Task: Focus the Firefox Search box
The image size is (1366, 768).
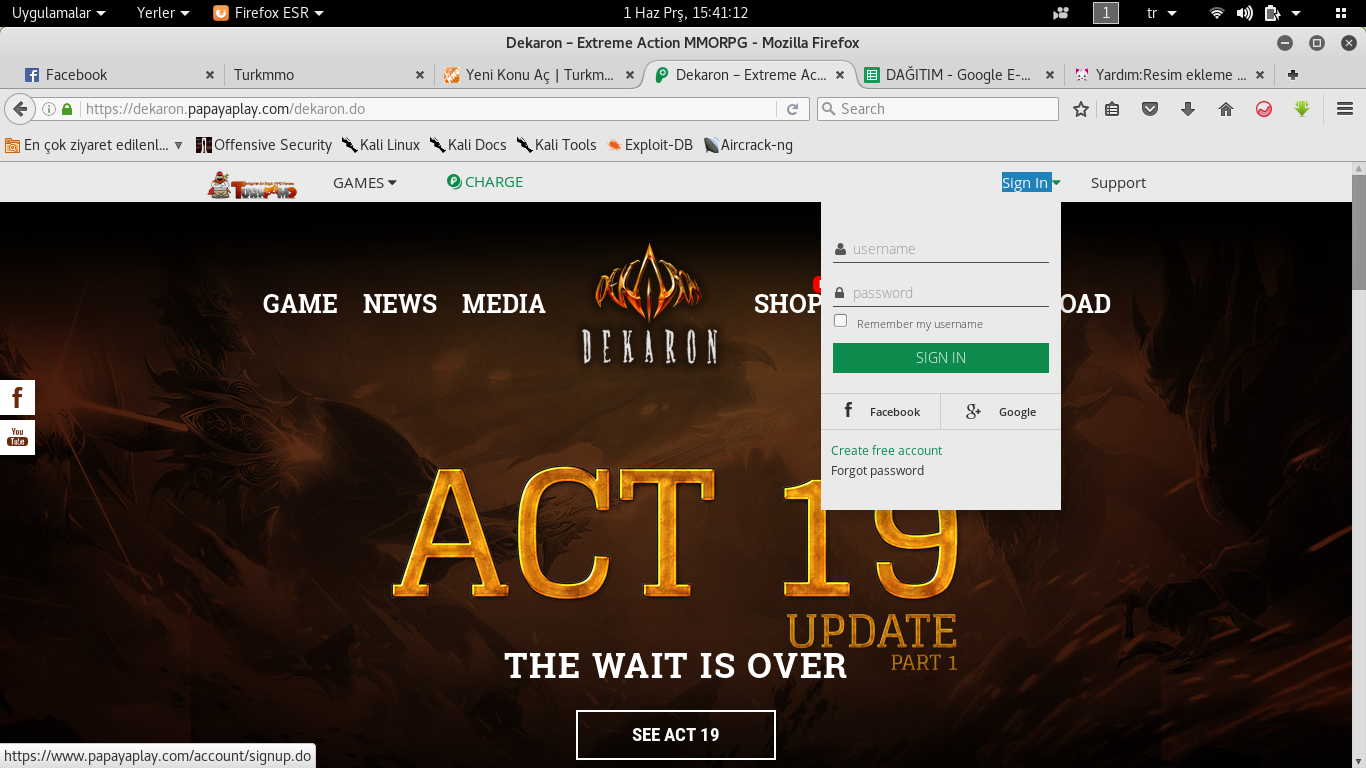Action: tap(938, 109)
